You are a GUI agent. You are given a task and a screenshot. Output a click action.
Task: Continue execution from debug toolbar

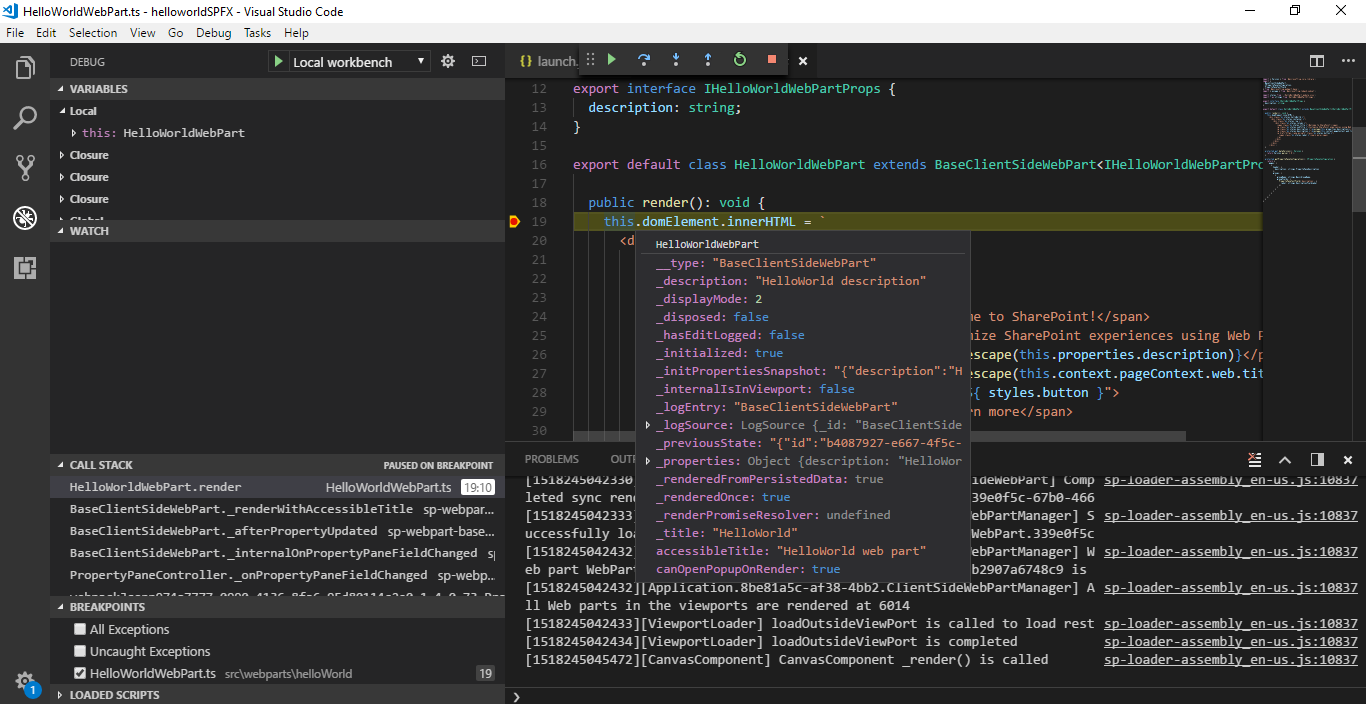coord(612,60)
